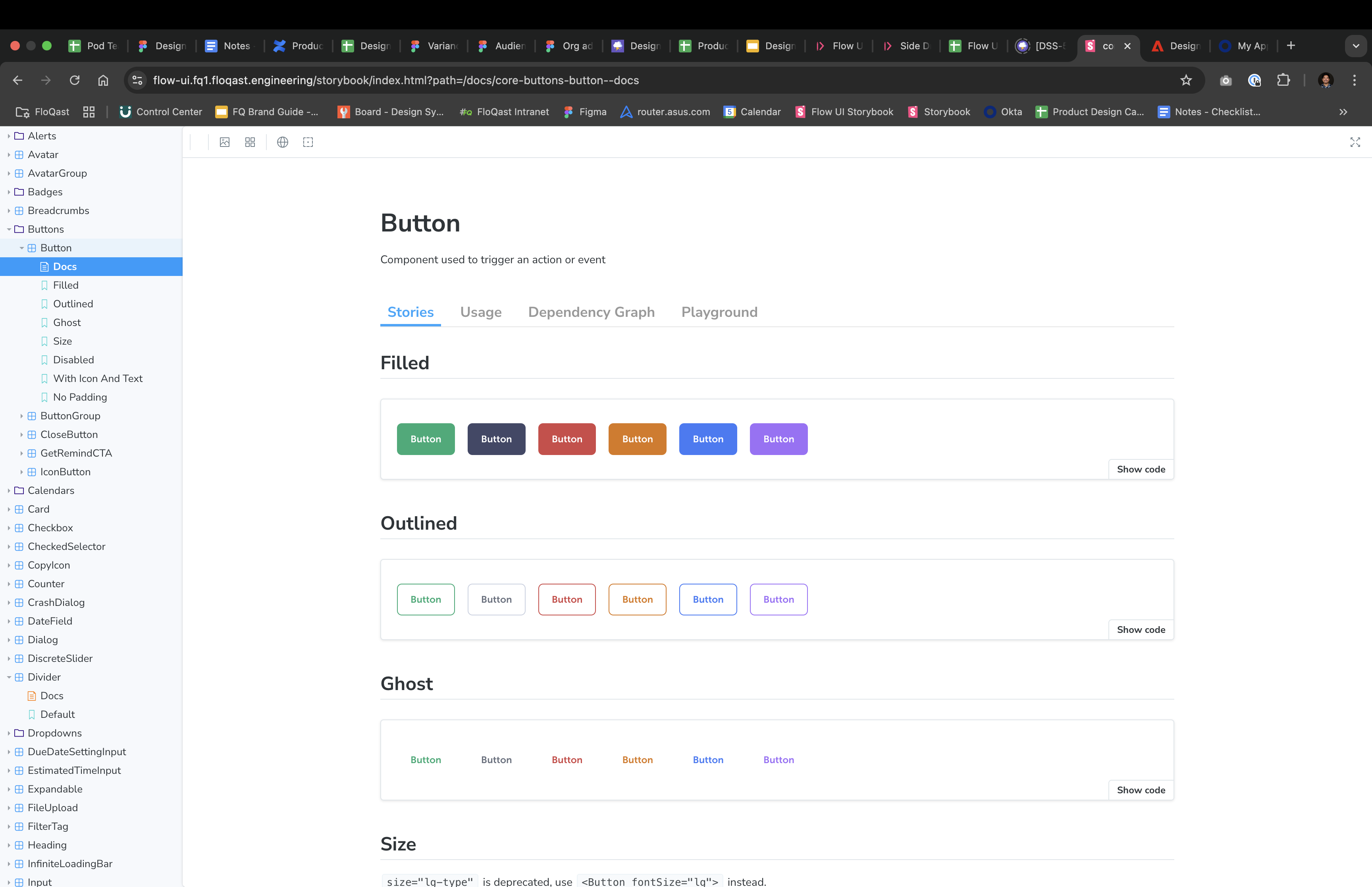Open the Figma bookmark from the bookmarks bar
1372x887 pixels.
coord(585,112)
